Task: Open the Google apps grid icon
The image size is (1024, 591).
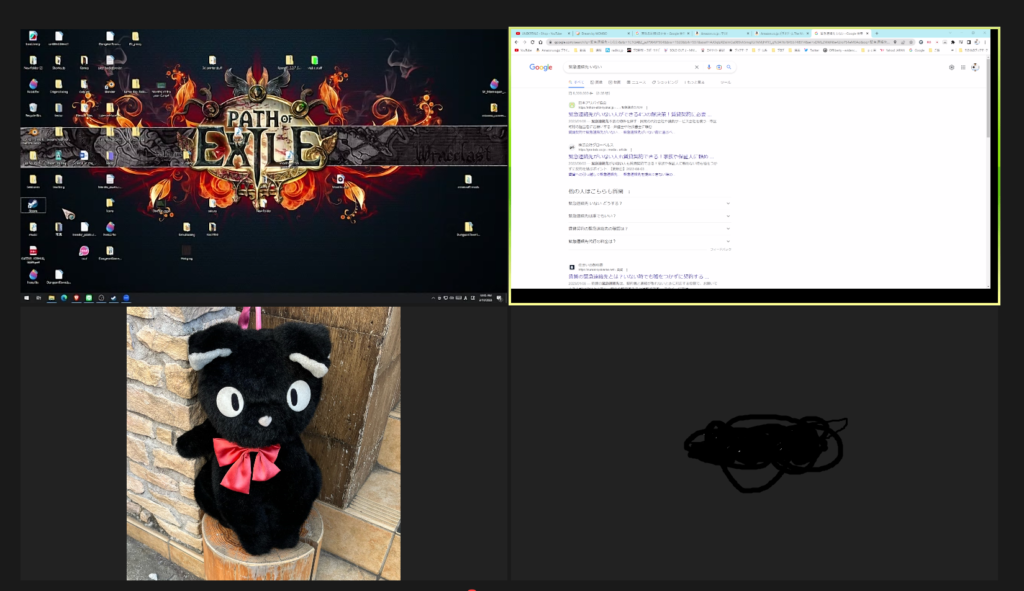Action: (x=963, y=67)
